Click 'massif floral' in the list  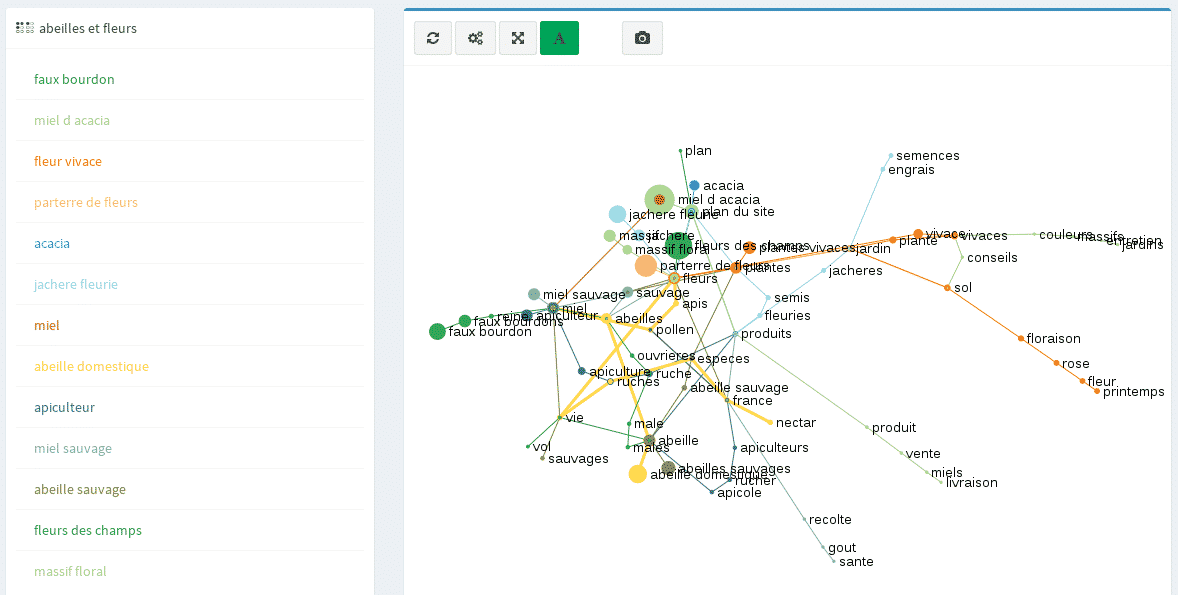[x=71, y=571]
